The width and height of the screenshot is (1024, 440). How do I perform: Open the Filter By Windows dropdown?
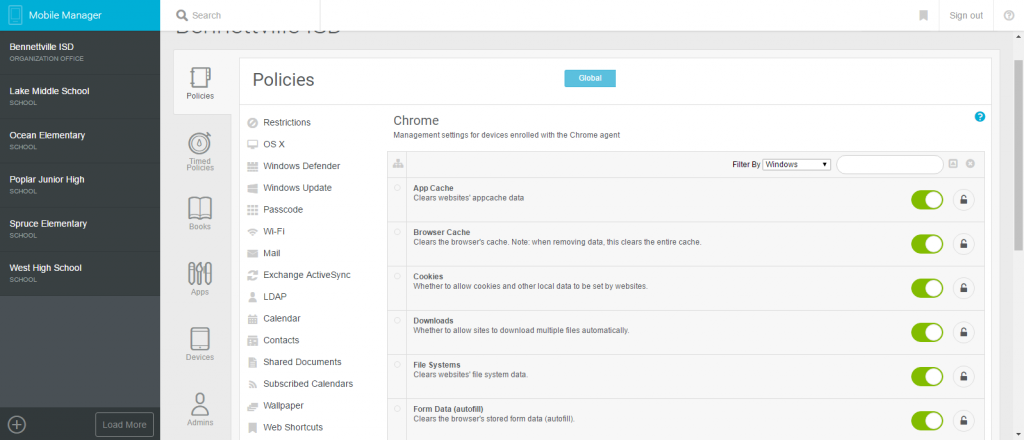[797, 165]
